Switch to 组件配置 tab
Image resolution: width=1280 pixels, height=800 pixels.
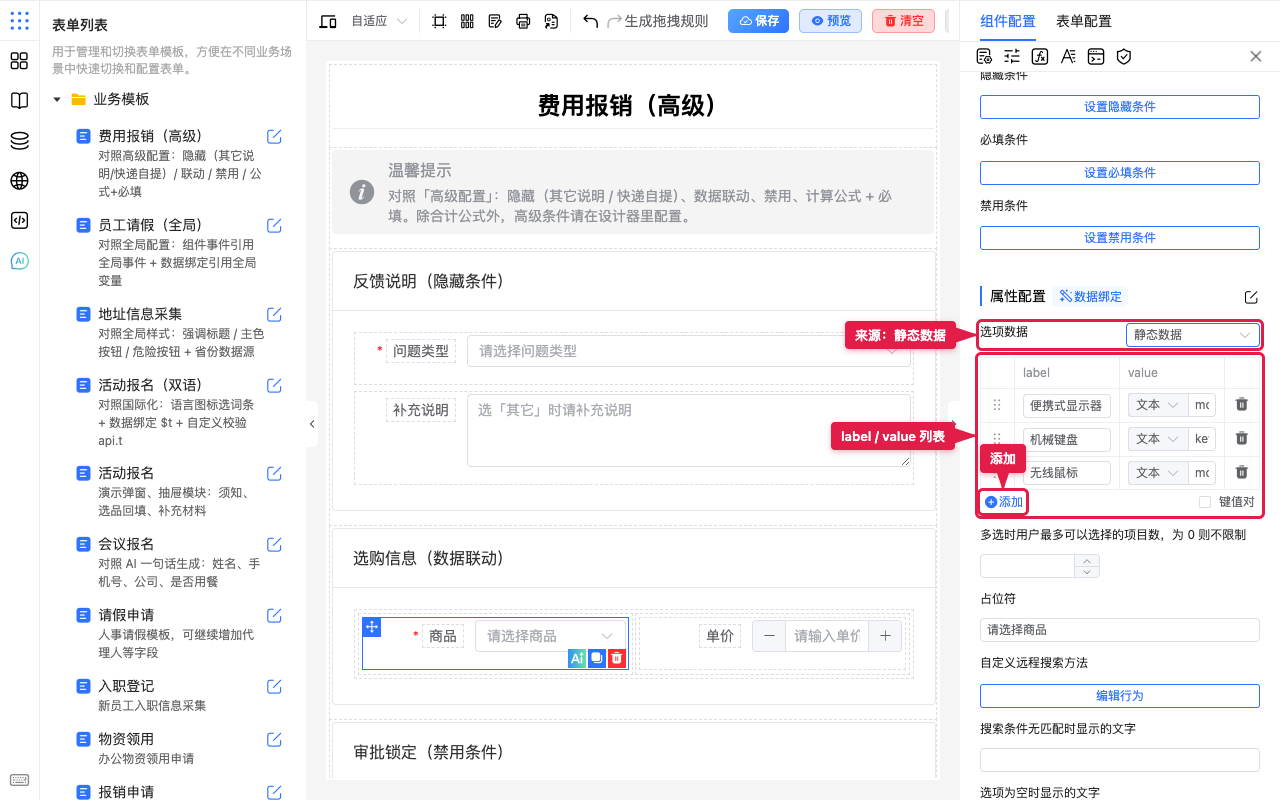point(1008,21)
